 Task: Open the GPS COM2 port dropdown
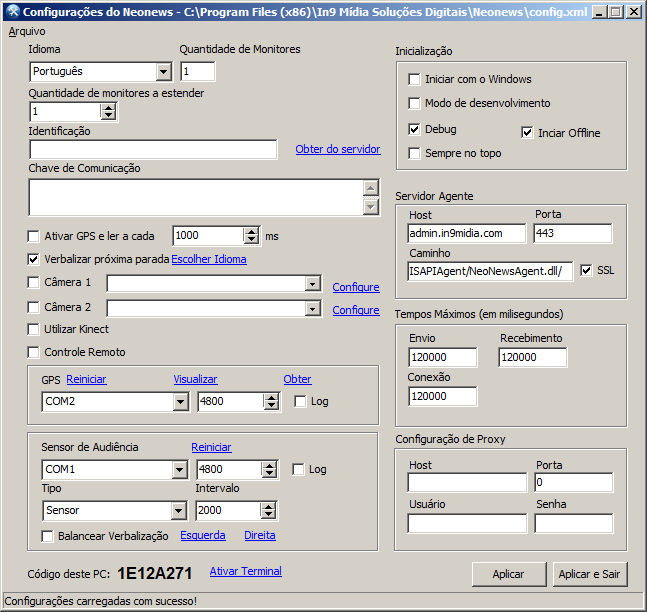pyautogui.click(x=180, y=402)
